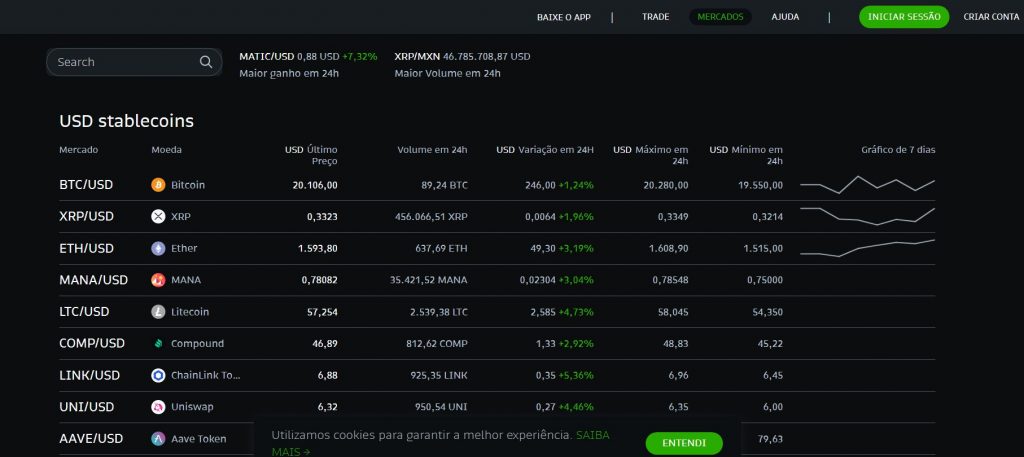The width and height of the screenshot is (1024, 457).
Task: Click the search magnifier icon
Action: [206, 62]
